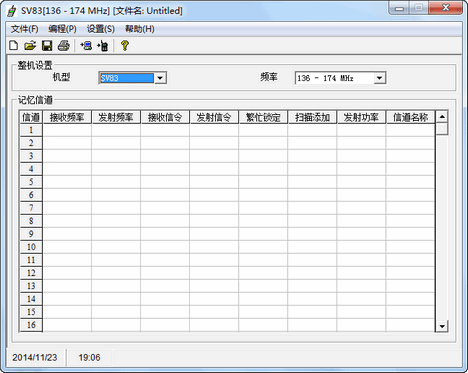Screen dimensions: 468x373
Task: Click the yellow question mark help icon
Action: coord(125,45)
